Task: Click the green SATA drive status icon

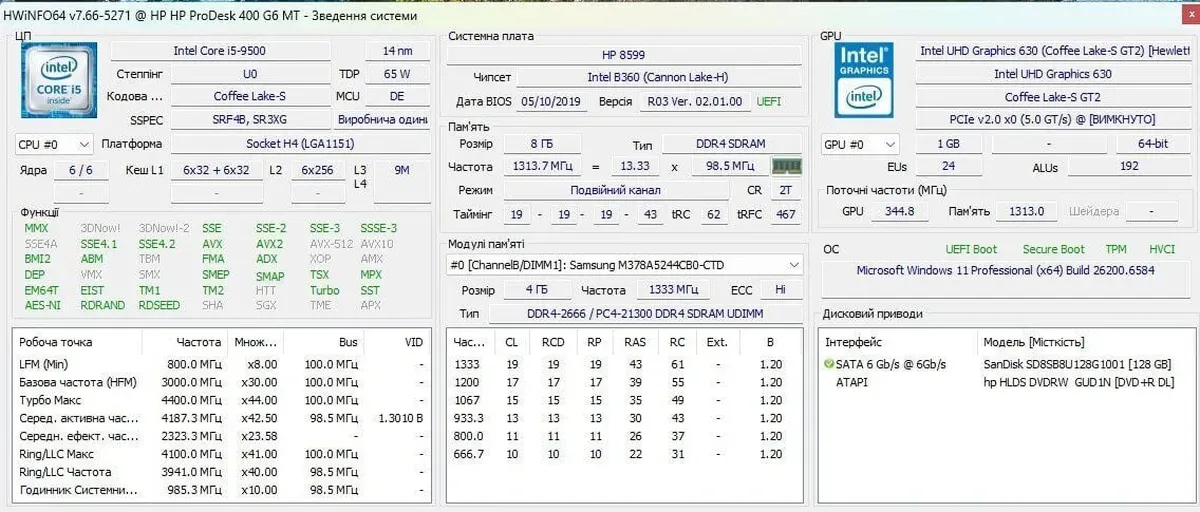Action: pos(829,364)
